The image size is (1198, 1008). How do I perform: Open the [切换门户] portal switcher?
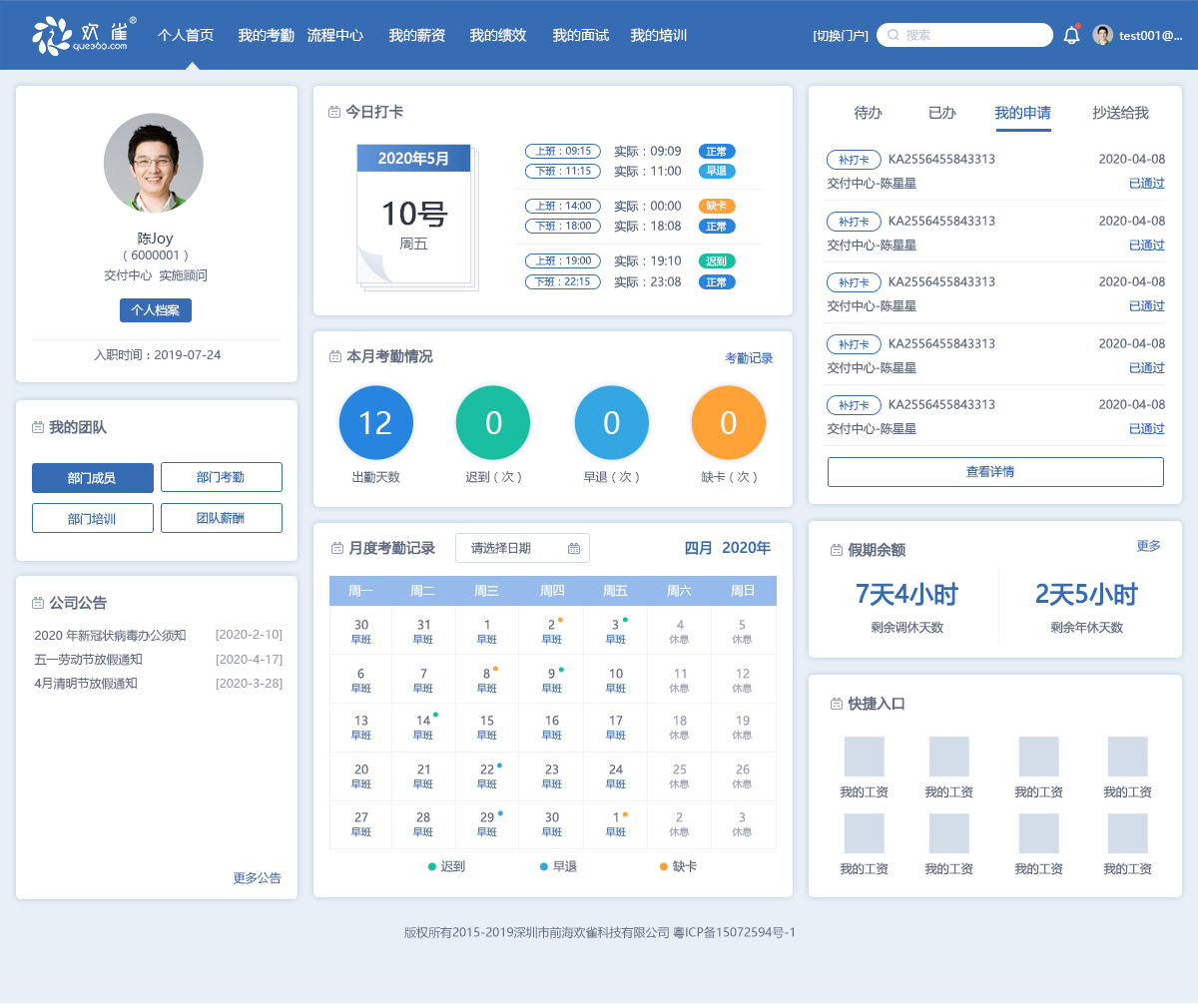[840, 35]
